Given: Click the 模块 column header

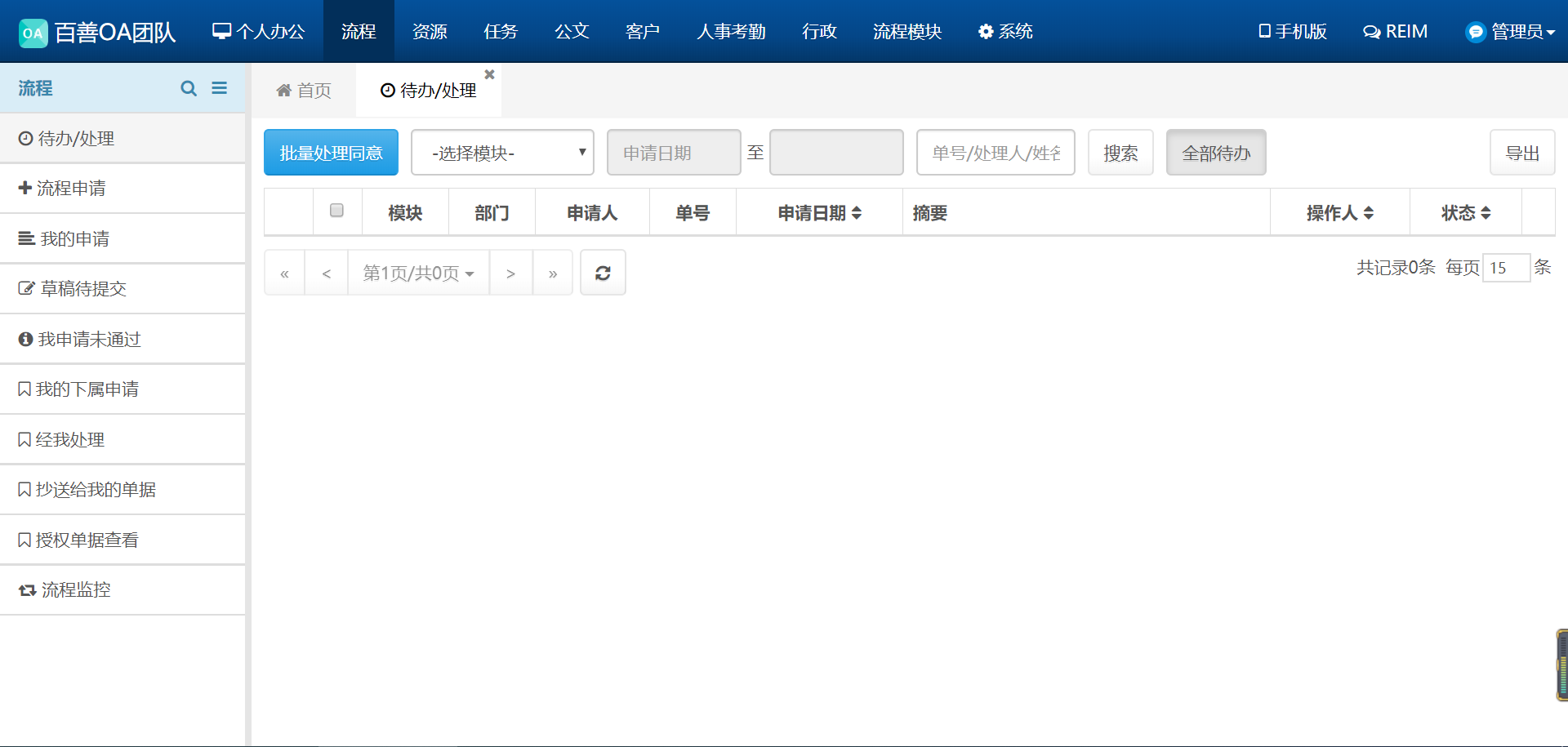Looking at the screenshot, I should (405, 213).
